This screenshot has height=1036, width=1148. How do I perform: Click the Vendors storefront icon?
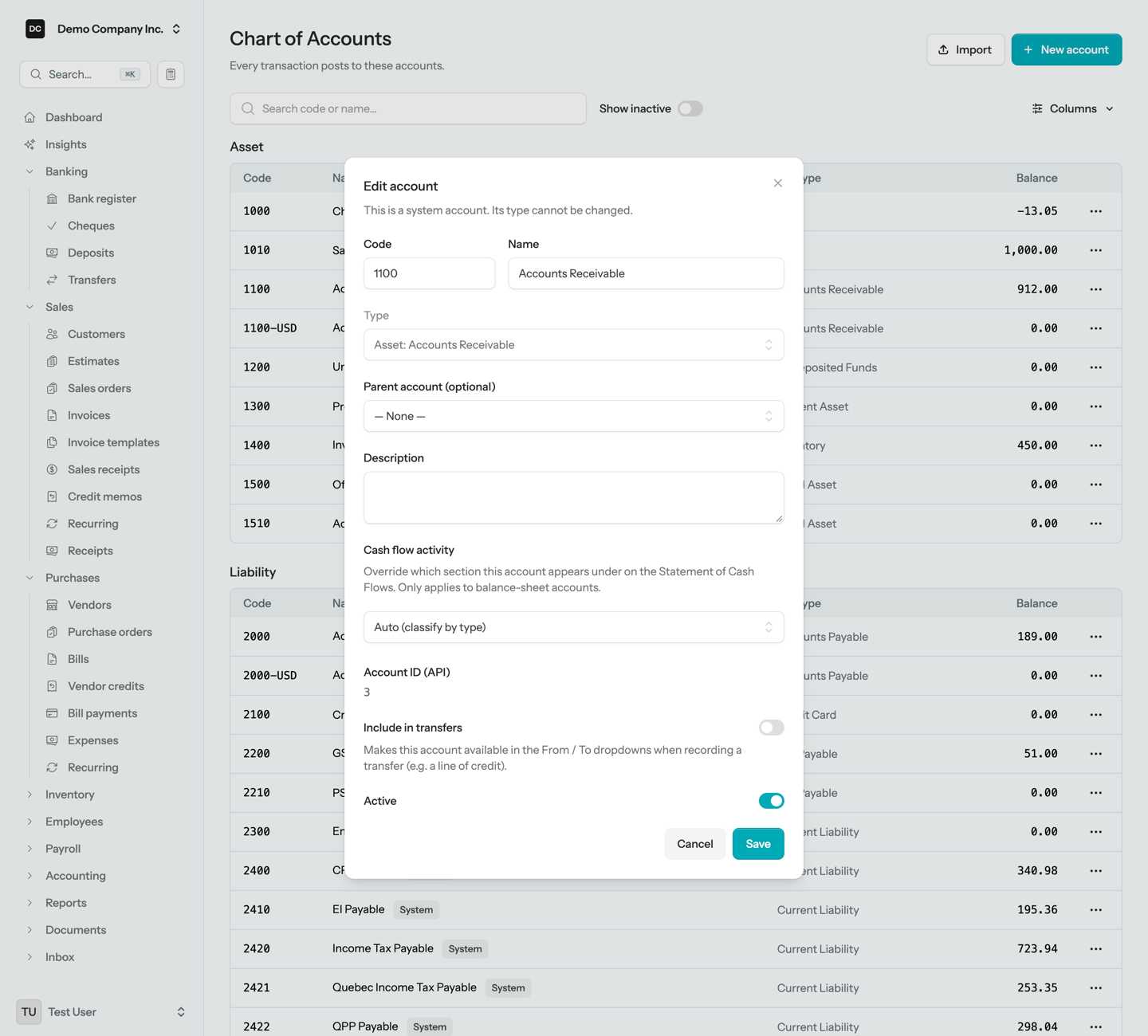[53, 605]
